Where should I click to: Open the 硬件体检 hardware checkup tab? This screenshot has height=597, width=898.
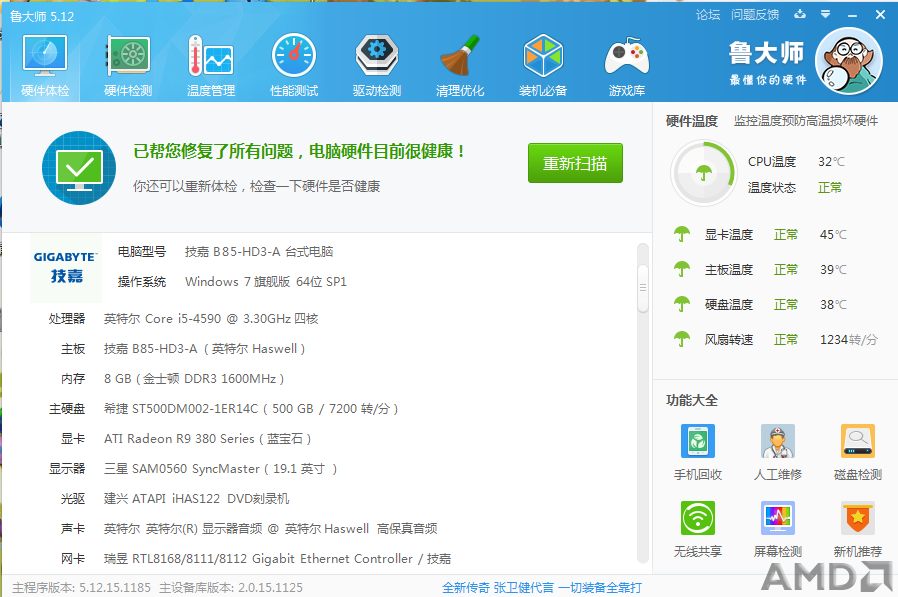coord(45,66)
